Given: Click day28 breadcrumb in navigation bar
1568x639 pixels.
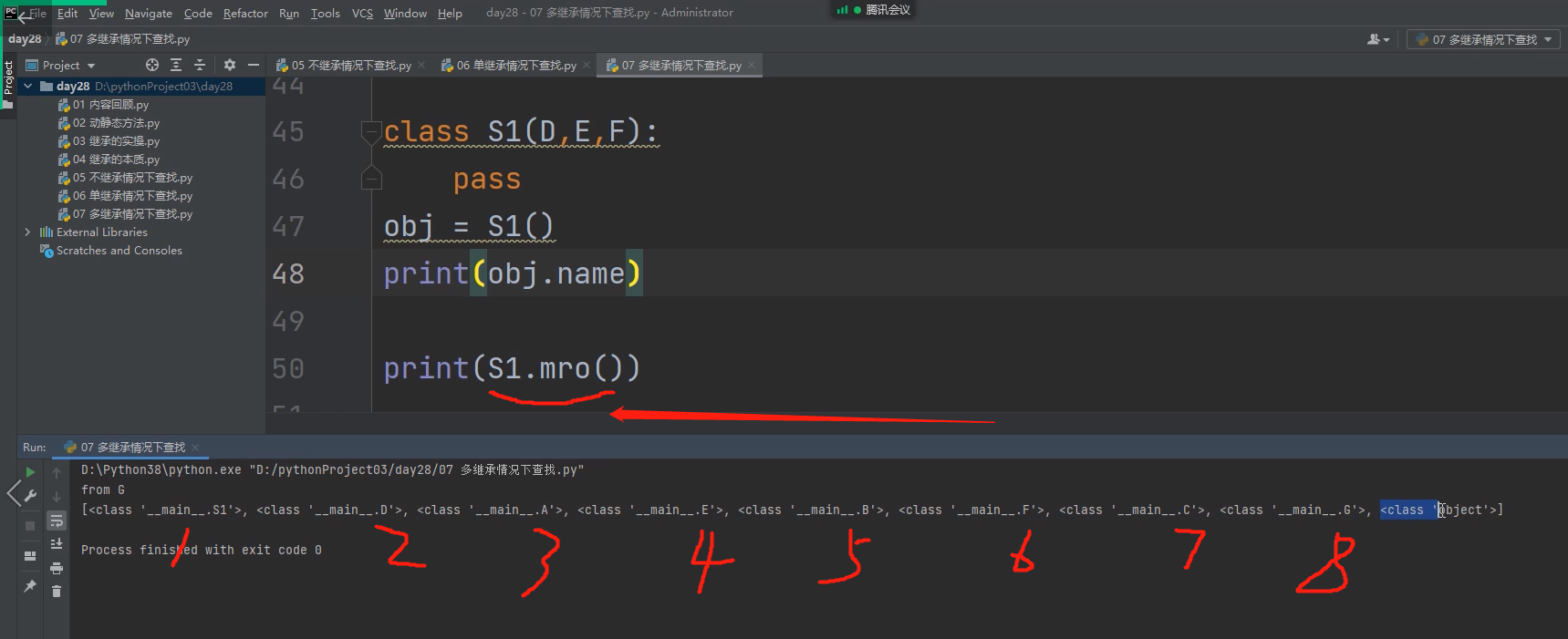Looking at the screenshot, I should (x=25, y=39).
